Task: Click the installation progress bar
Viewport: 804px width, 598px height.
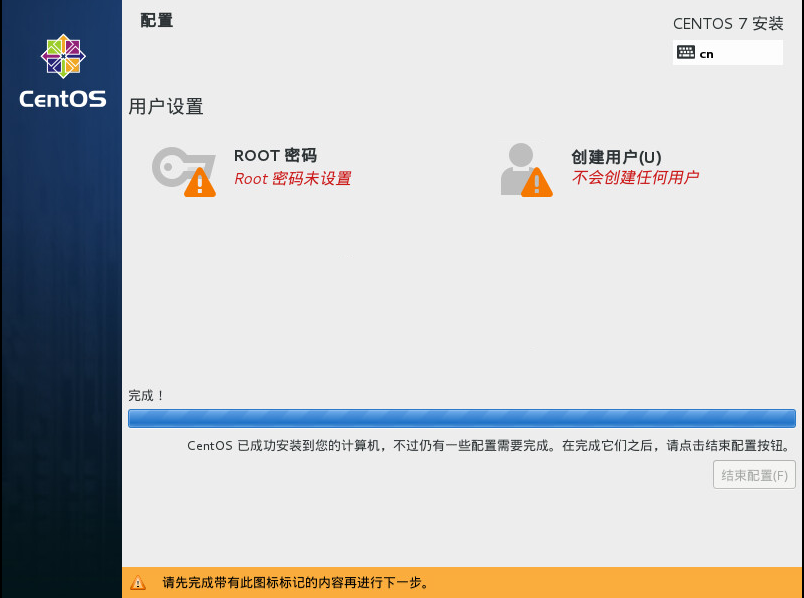Action: tap(461, 418)
